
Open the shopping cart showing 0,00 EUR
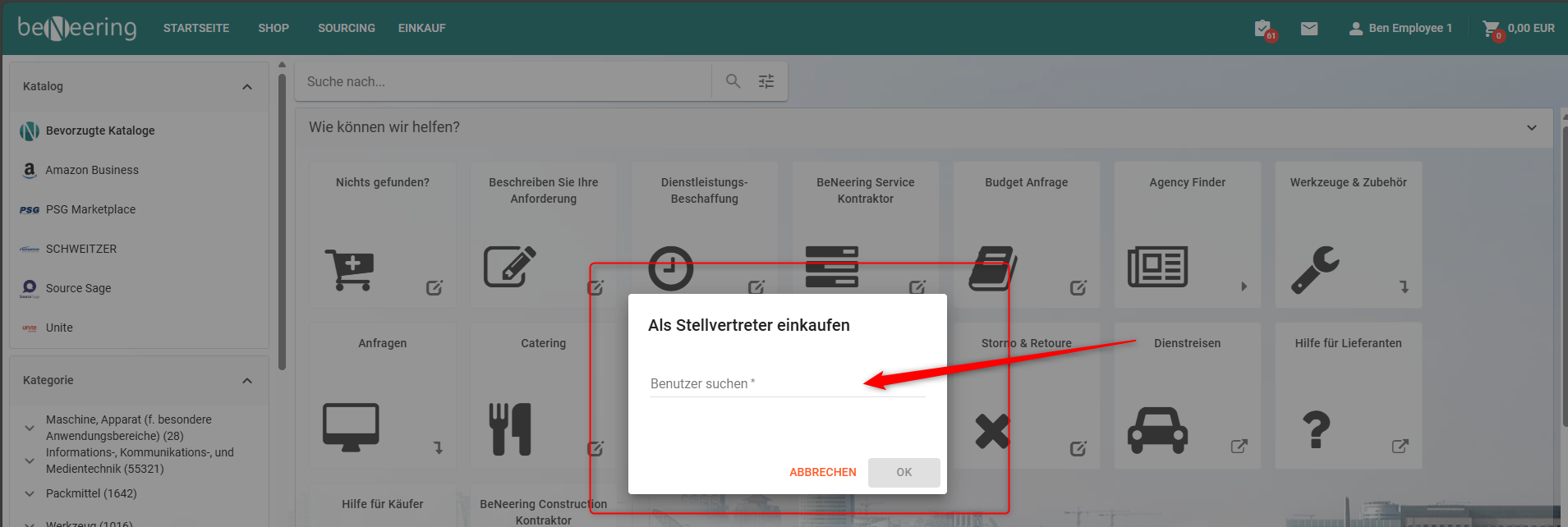coord(1518,29)
